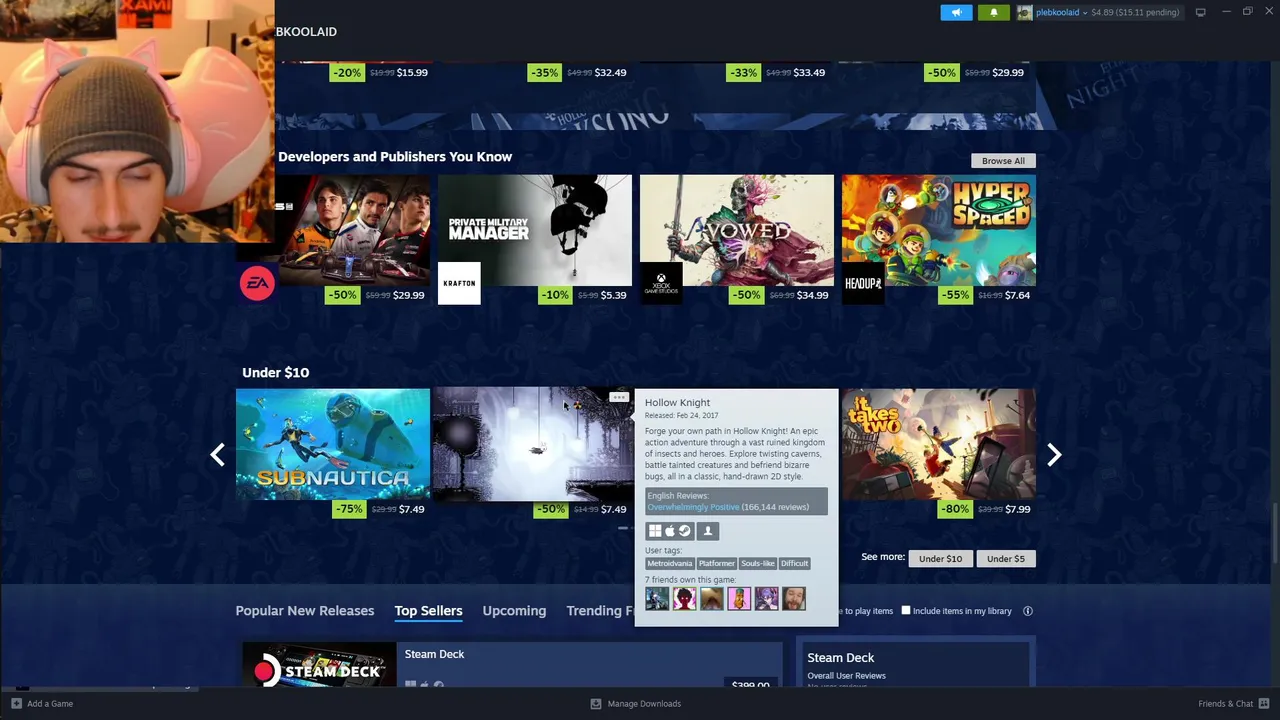The height and width of the screenshot is (720, 1280).
Task: Go to next Under $10 carousel page
Action: [x=1053, y=455]
